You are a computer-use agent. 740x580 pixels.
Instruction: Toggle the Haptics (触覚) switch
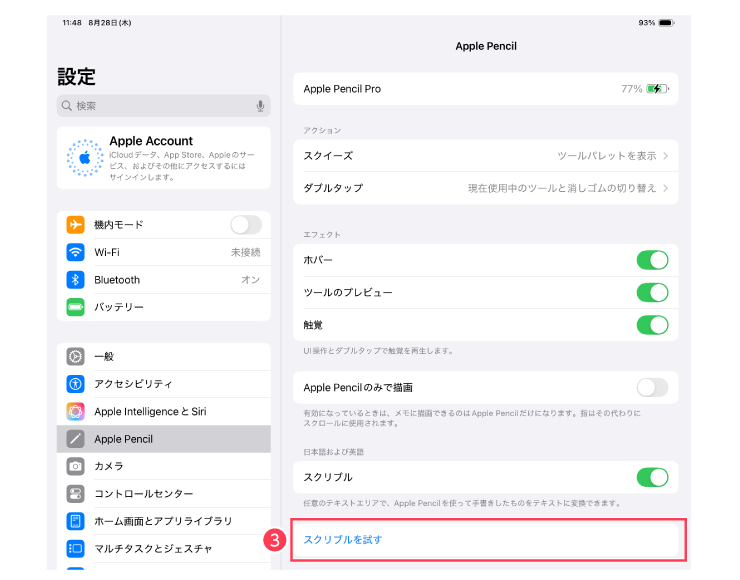point(652,325)
